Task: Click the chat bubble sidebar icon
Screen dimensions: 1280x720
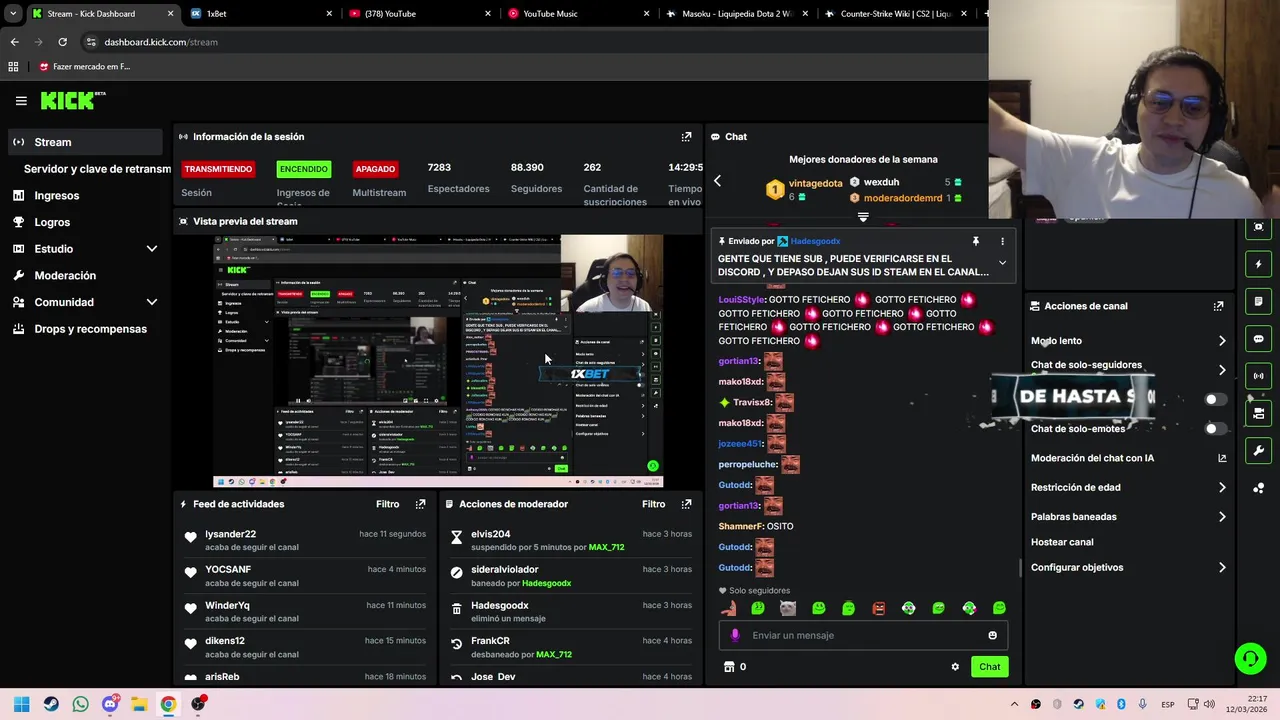Action: click(x=1258, y=339)
